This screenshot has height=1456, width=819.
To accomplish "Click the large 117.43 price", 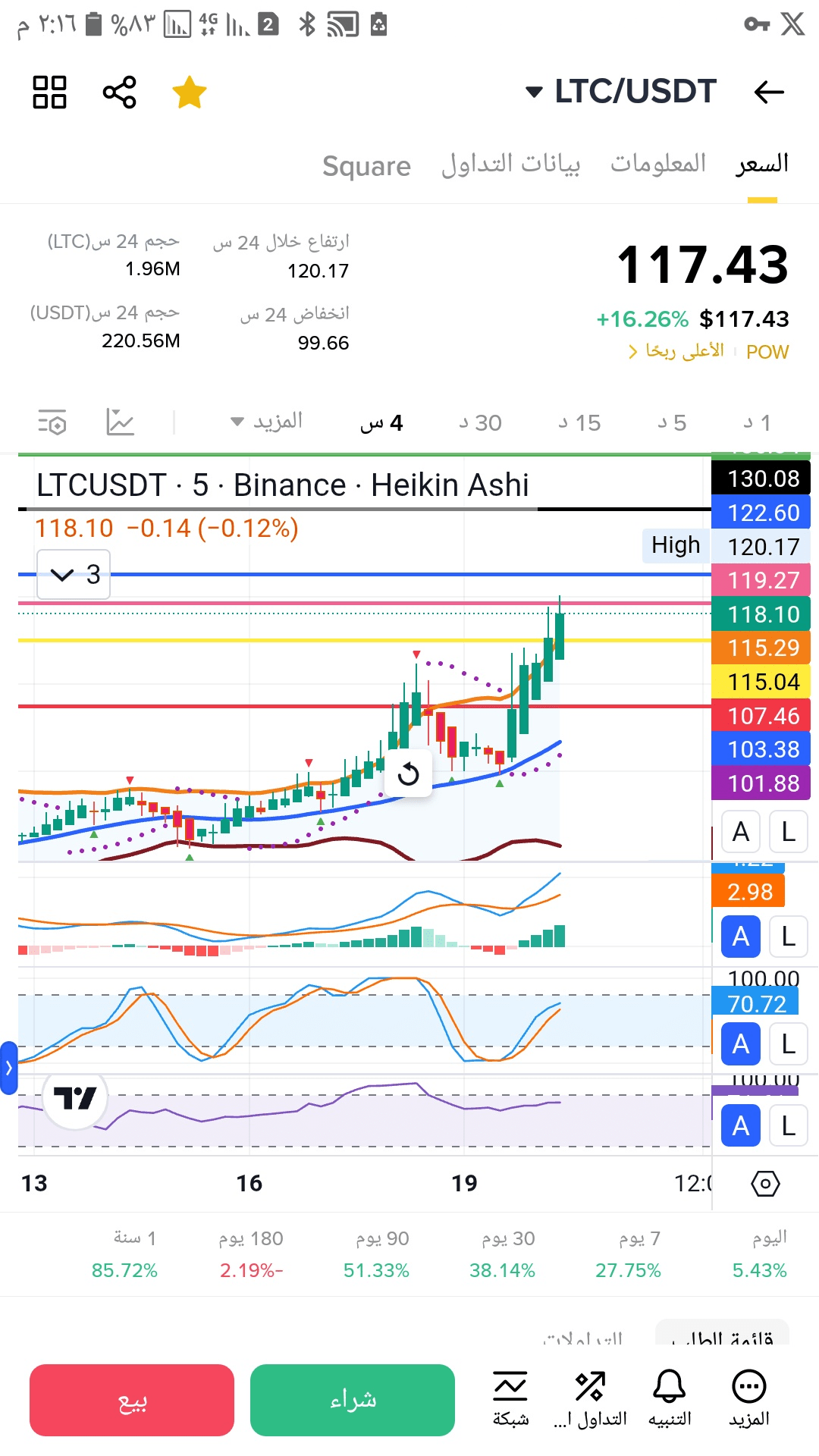I will pyautogui.click(x=702, y=265).
